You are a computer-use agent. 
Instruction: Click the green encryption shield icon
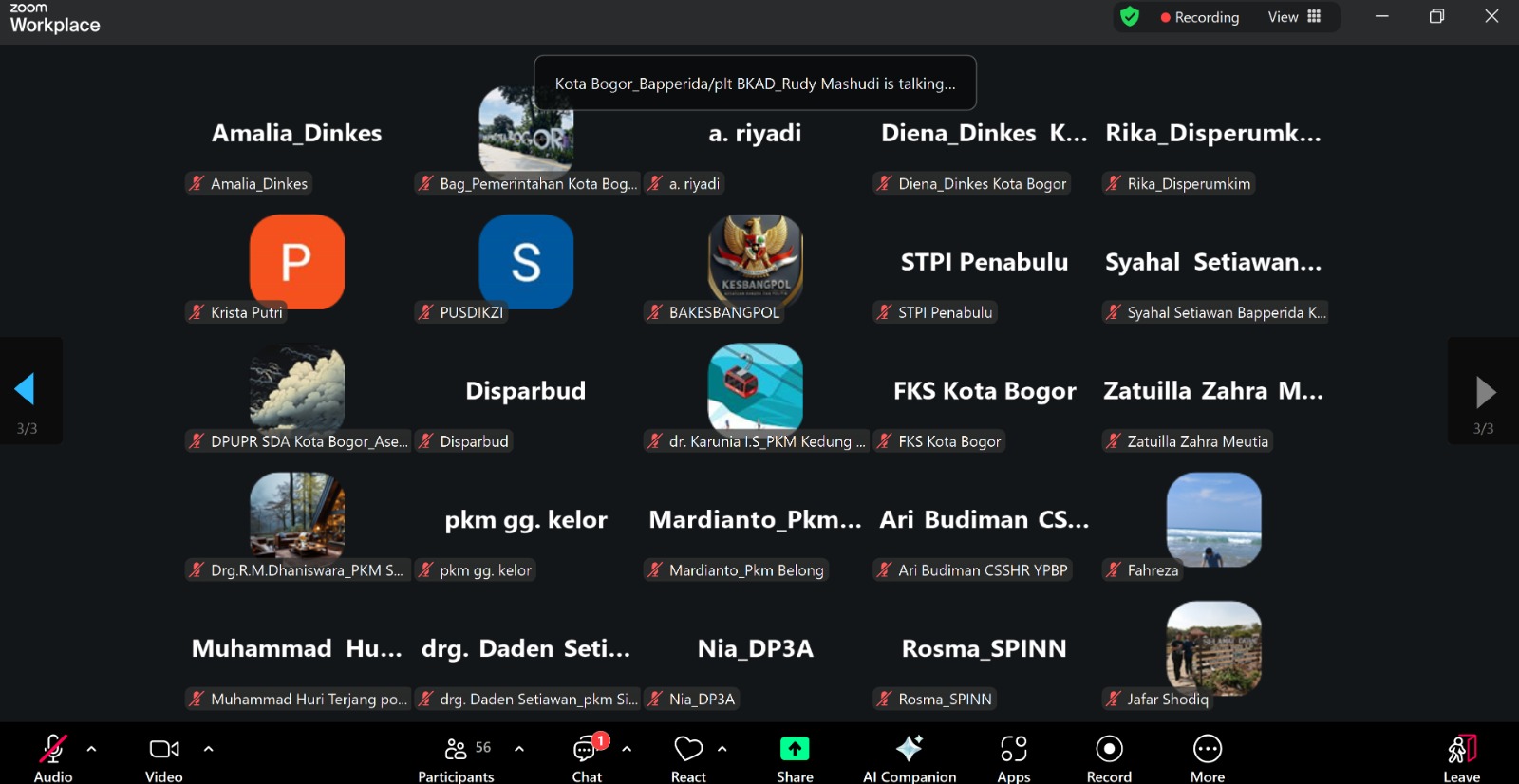1130,17
